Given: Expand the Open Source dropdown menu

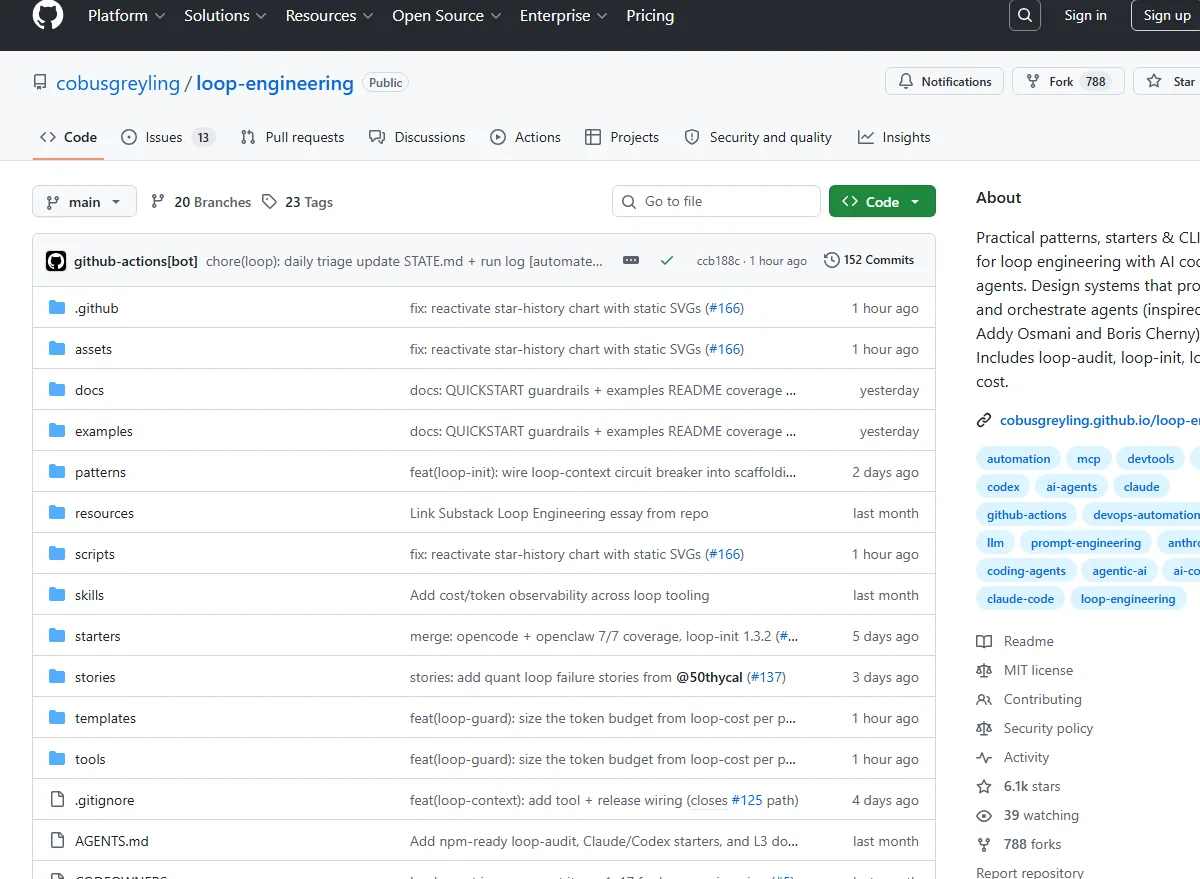Looking at the screenshot, I should 447,15.
